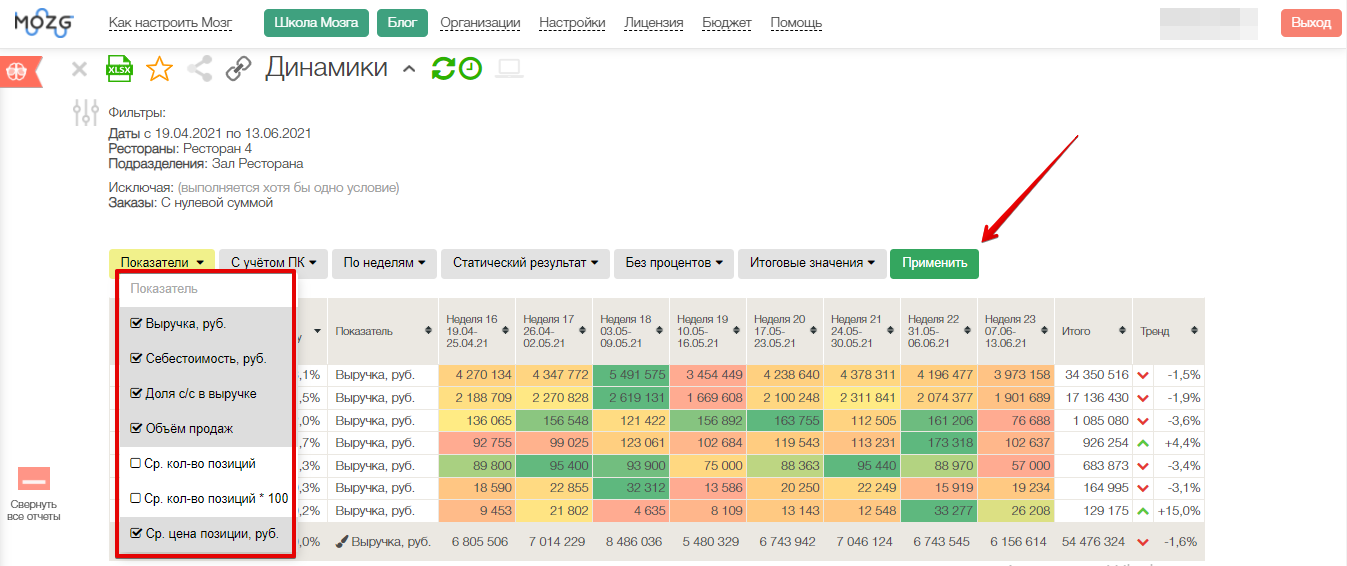The width and height of the screenshot is (1347, 566).
Task: Refresh the report with green arrows icon
Action: click(442, 69)
